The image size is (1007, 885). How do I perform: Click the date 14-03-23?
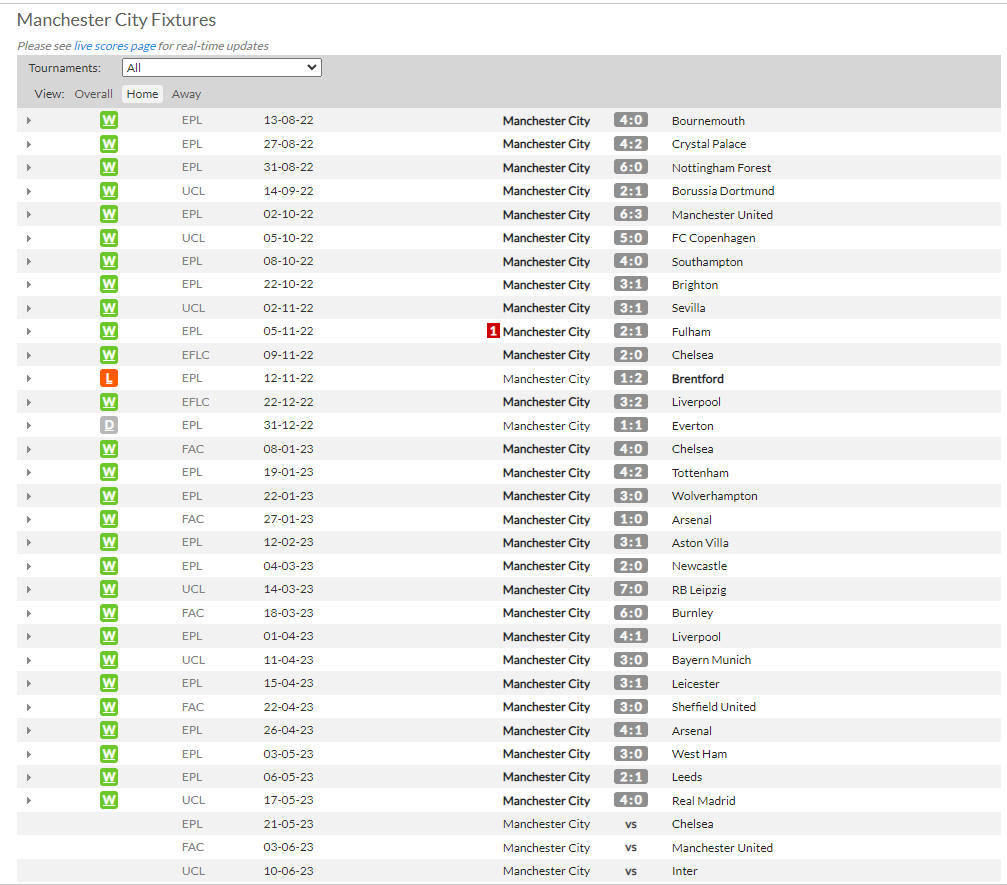click(x=288, y=589)
